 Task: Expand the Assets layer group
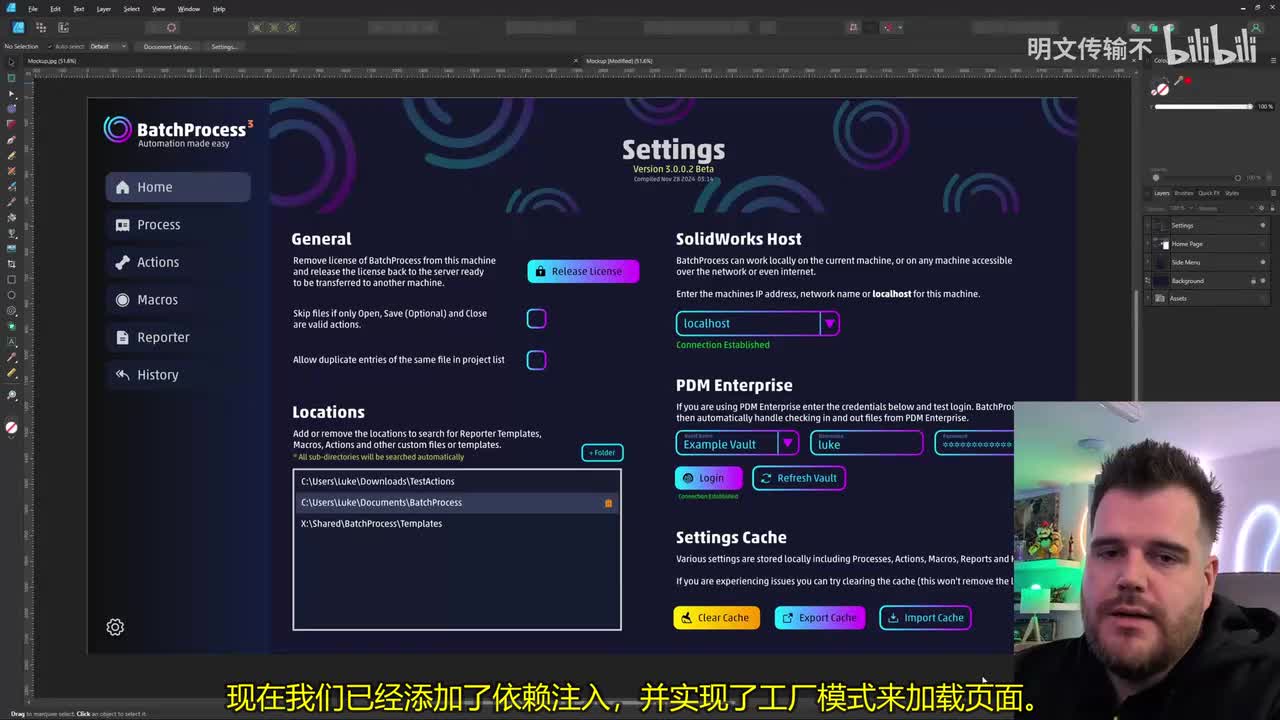point(1148,298)
